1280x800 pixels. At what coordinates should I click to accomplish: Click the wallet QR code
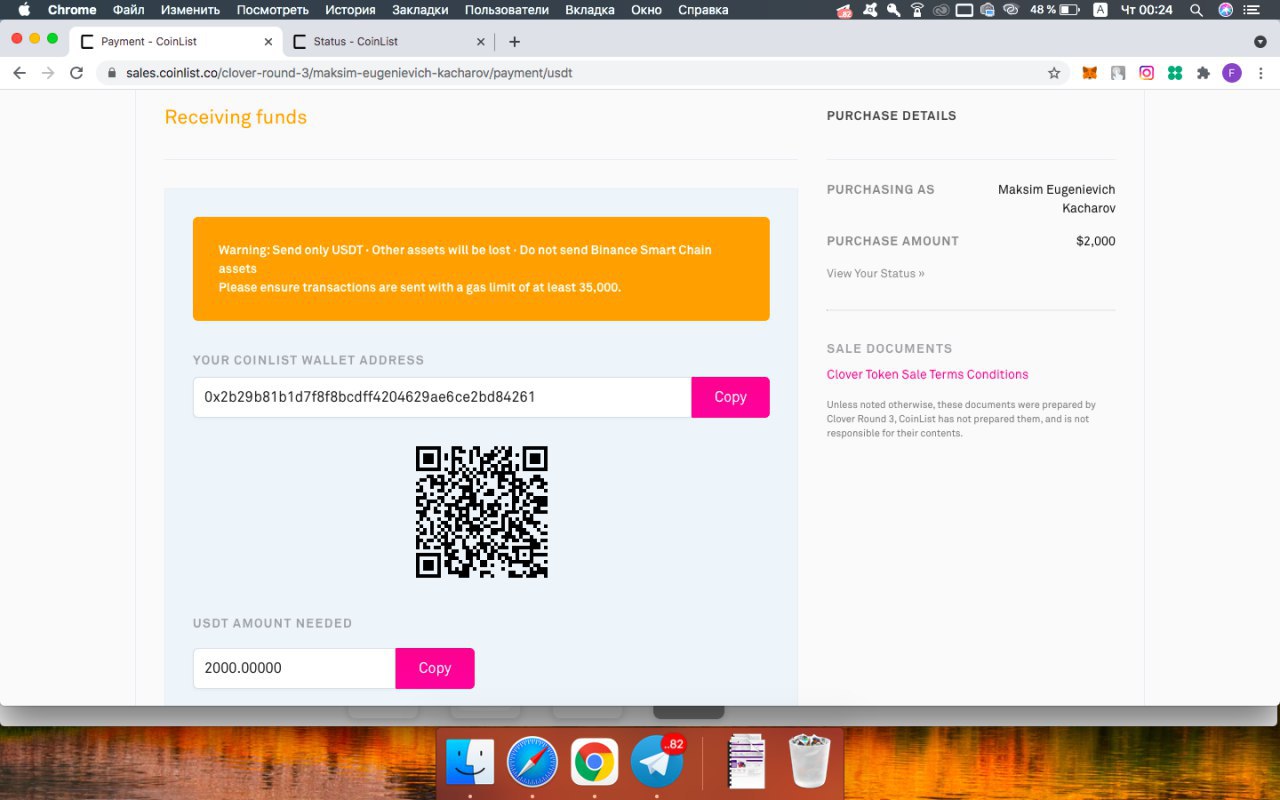tap(482, 512)
